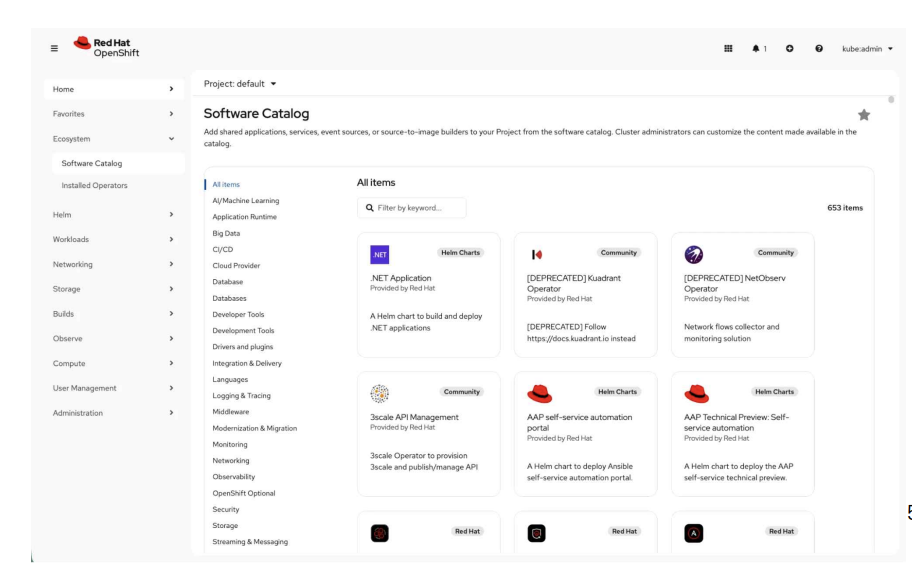The image size is (912, 578).
Task: Click the Filter by keyword input field
Action: [411, 208]
